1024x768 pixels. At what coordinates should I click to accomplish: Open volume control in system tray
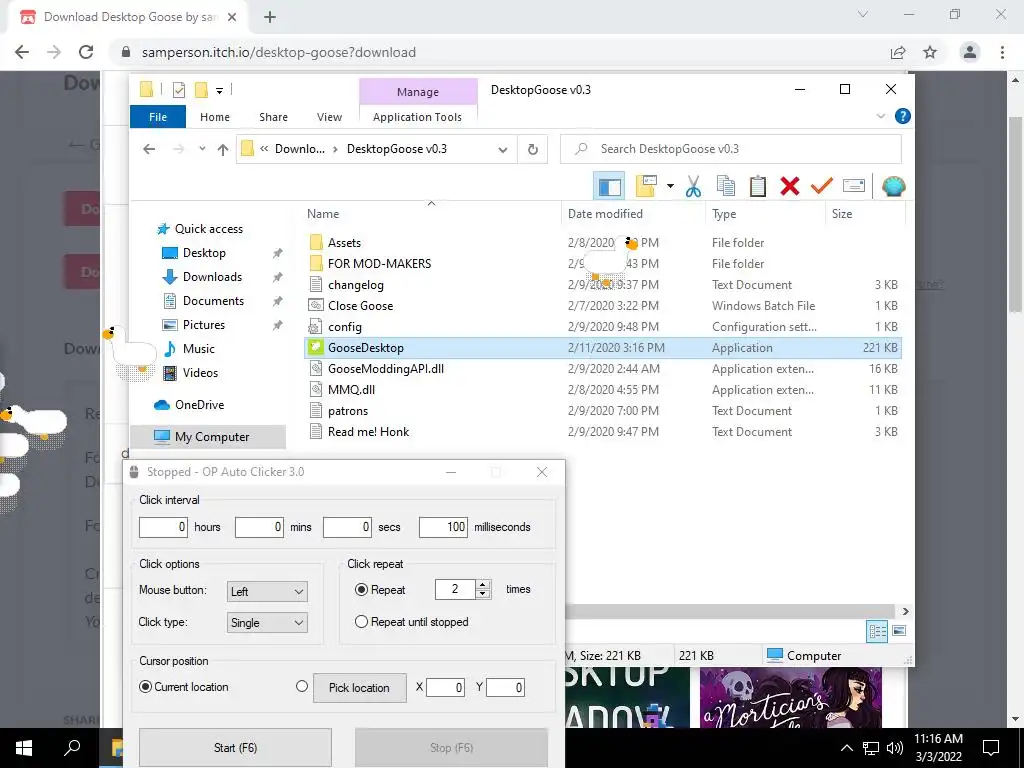(x=895, y=748)
